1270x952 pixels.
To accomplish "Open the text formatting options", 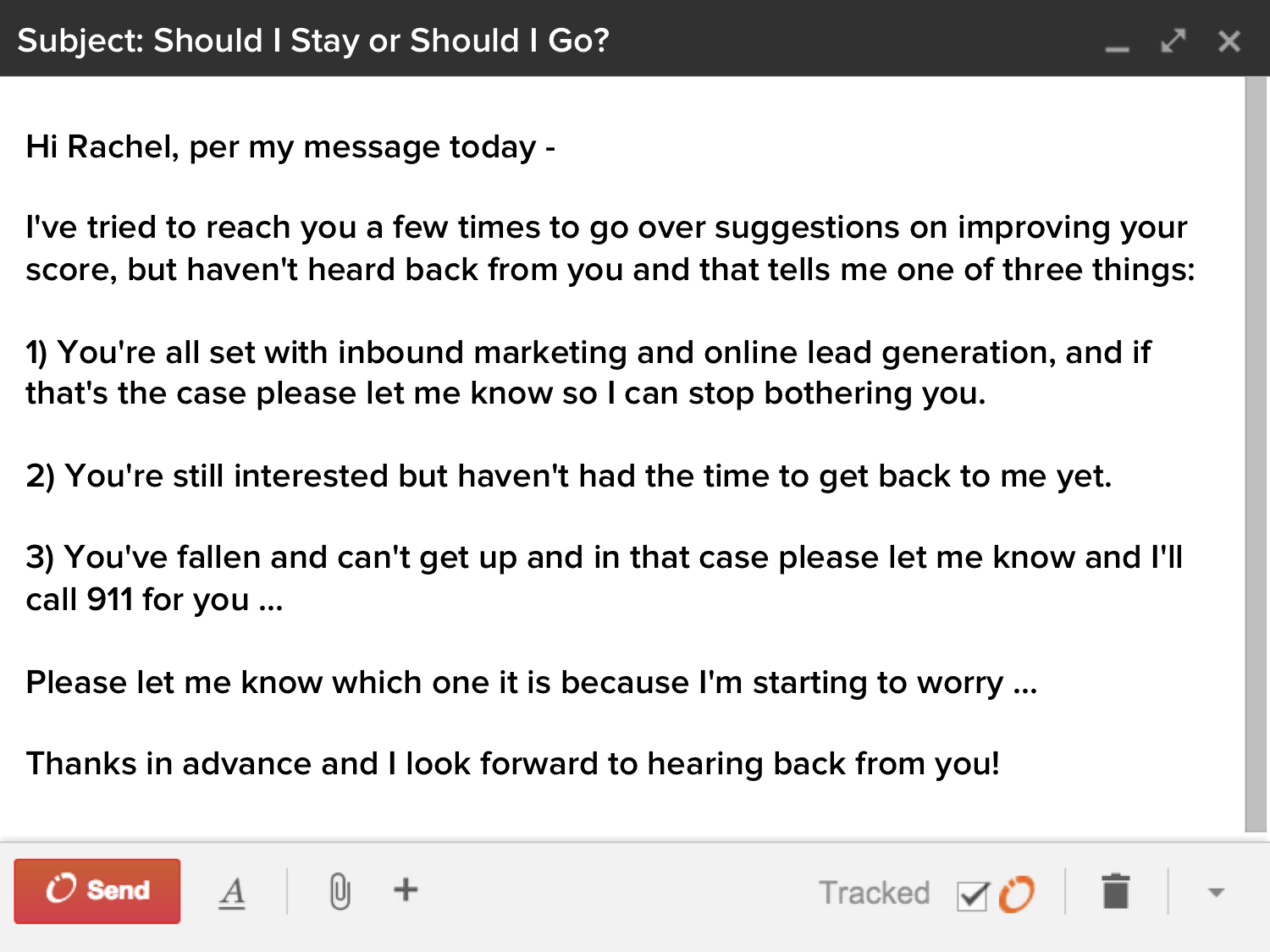I will pyautogui.click(x=232, y=892).
